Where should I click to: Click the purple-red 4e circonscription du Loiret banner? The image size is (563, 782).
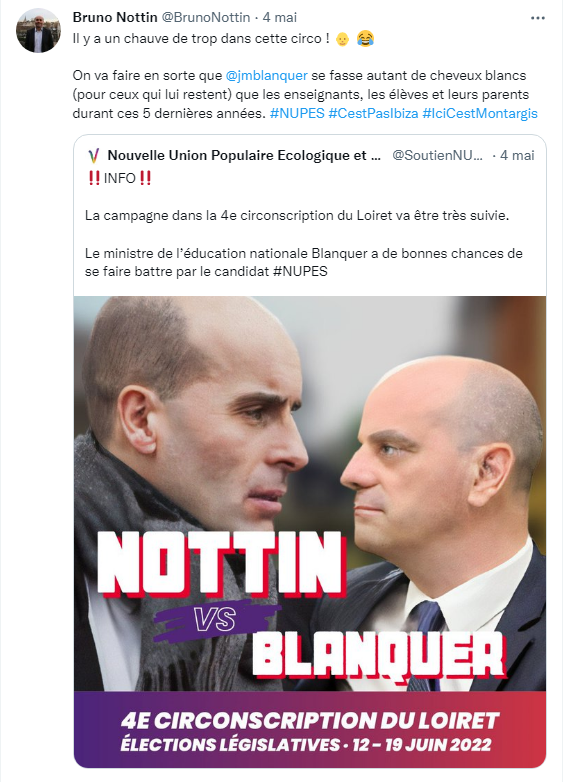tap(310, 729)
